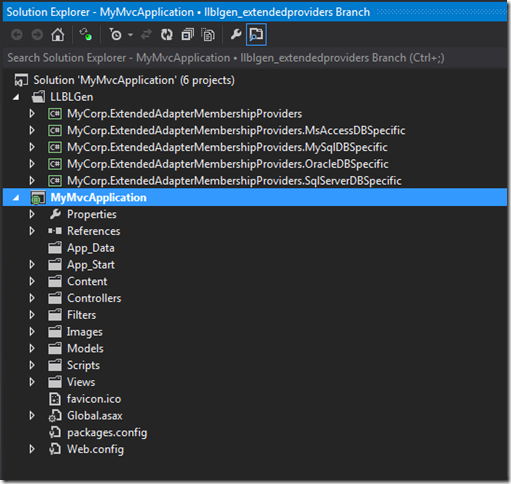This screenshot has width=511, height=484.
Task: Click the Forward navigation arrow in toolbar
Action: [x=37, y=35]
